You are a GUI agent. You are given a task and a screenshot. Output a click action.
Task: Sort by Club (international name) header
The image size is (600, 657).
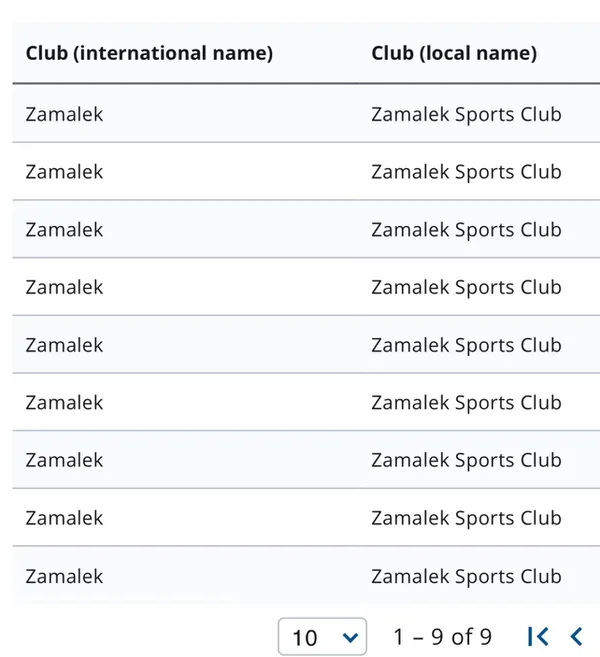click(149, 53)
